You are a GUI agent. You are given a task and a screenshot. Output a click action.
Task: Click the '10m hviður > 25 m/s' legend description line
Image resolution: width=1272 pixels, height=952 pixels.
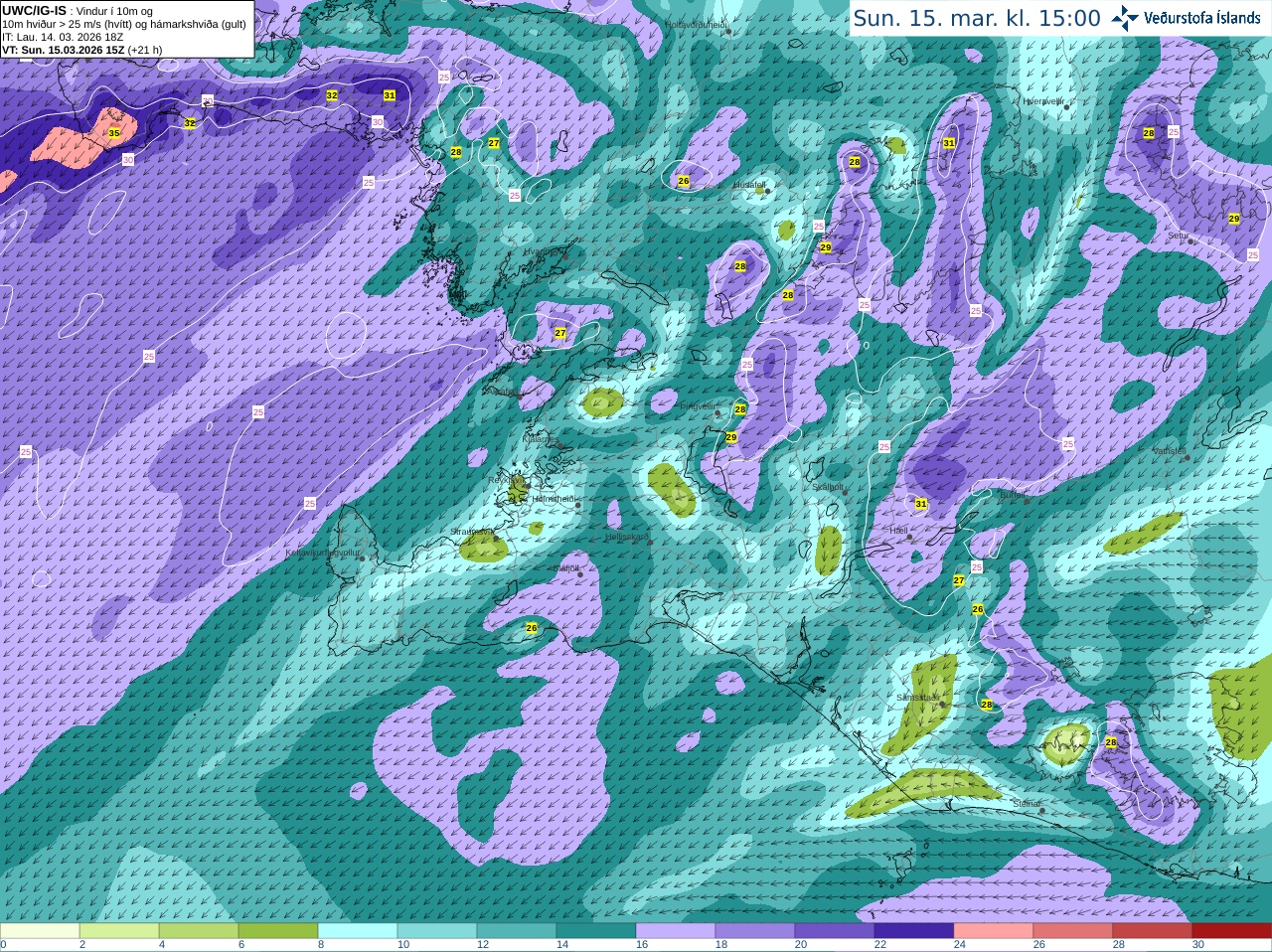(124, 24)
